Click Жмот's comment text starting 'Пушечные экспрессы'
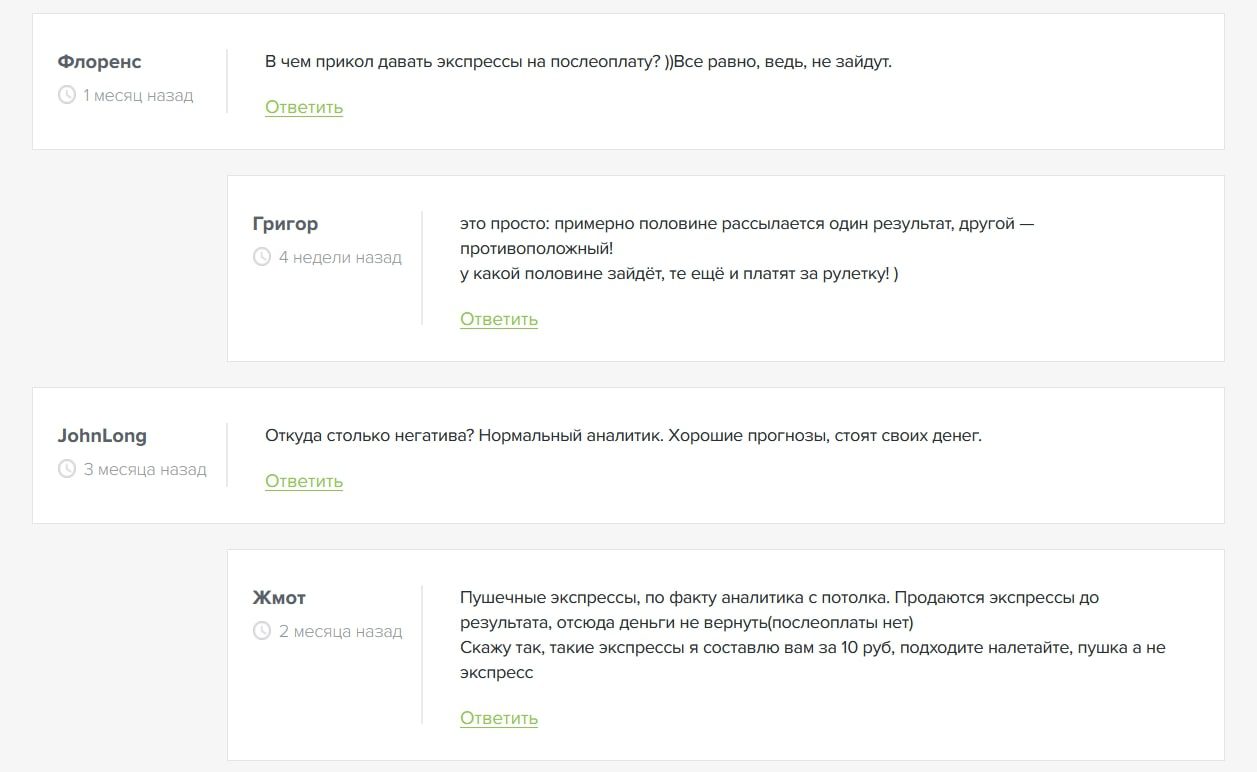The height and width of the screenshot is (772, 1257). 779,598
